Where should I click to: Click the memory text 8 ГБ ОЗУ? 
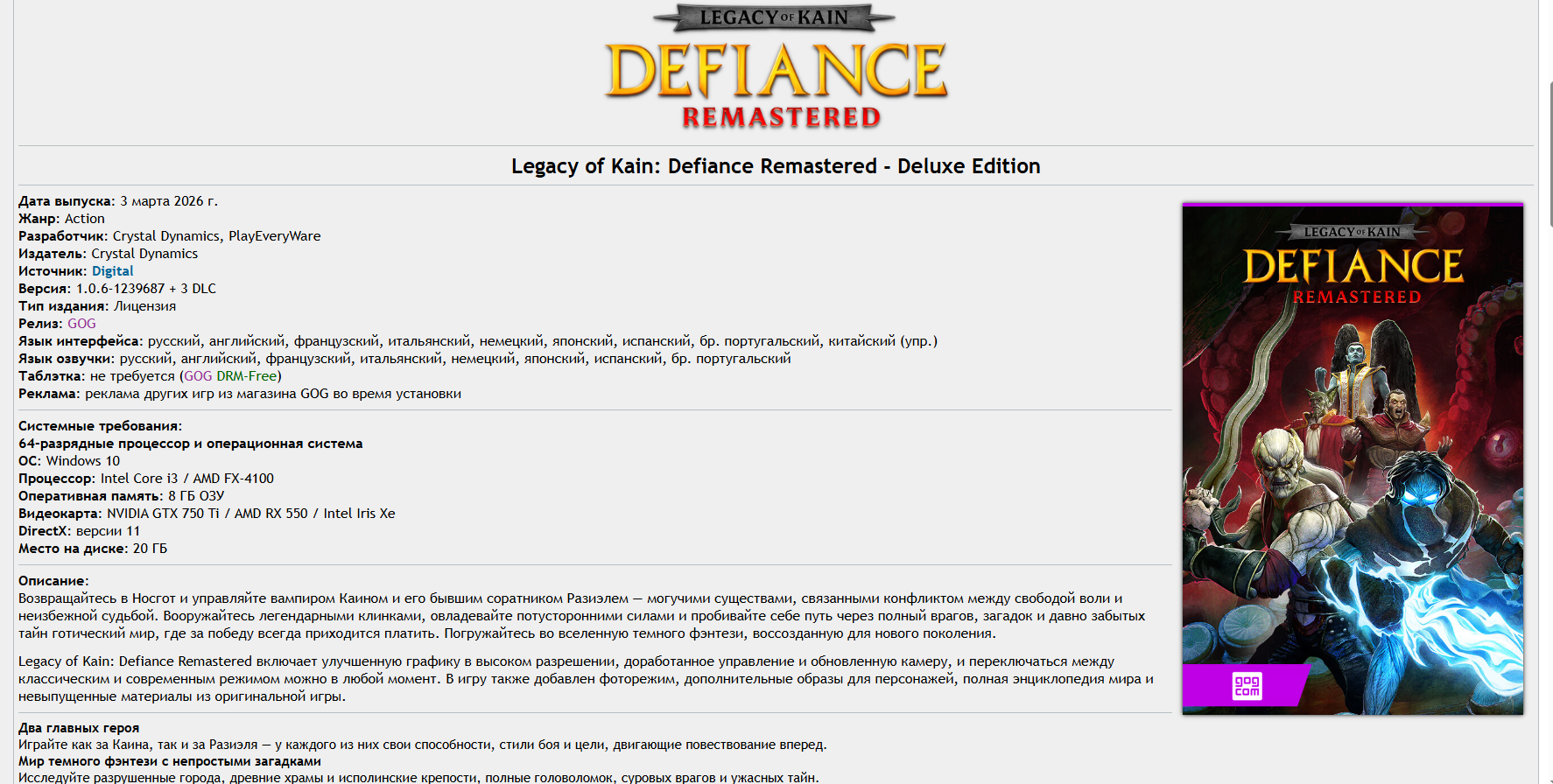196,496
